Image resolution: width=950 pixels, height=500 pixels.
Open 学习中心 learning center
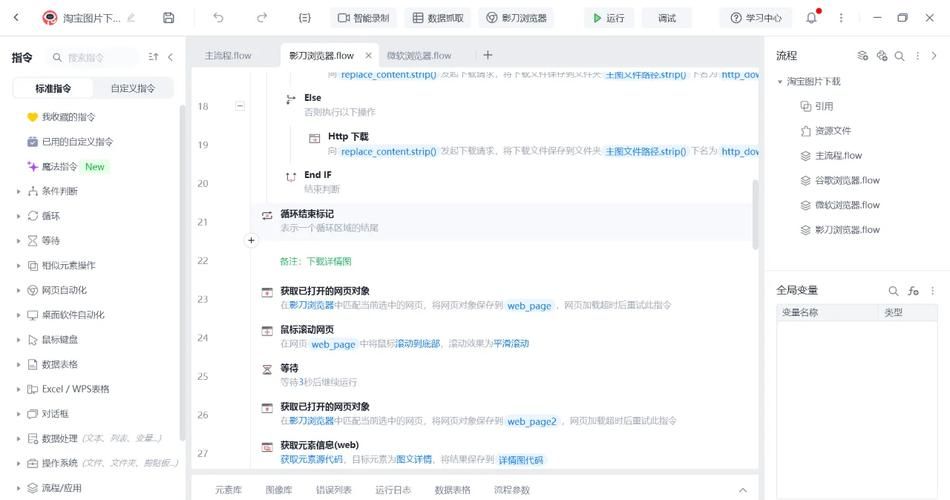pos(756,18)
